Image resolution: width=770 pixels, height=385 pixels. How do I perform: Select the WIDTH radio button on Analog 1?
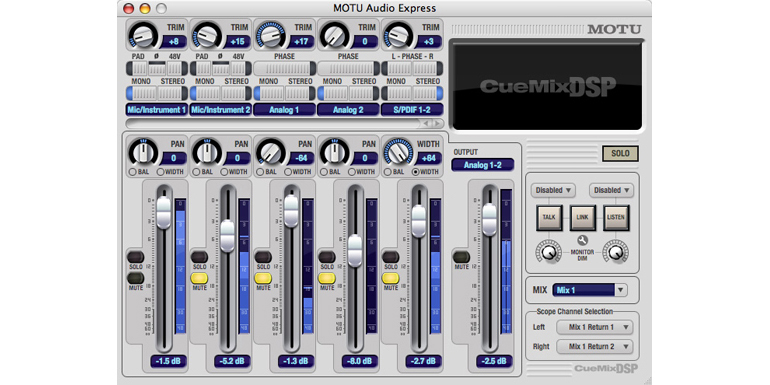click(x=288, y=172)
